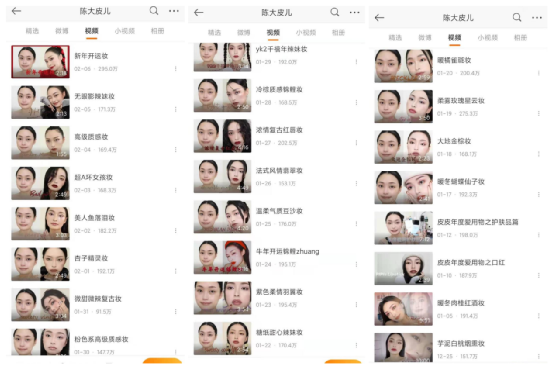The image size is (553, 368).
Task: Select 小视频 tab above 新年开运妆 list
Action: [x=124, y=31]
